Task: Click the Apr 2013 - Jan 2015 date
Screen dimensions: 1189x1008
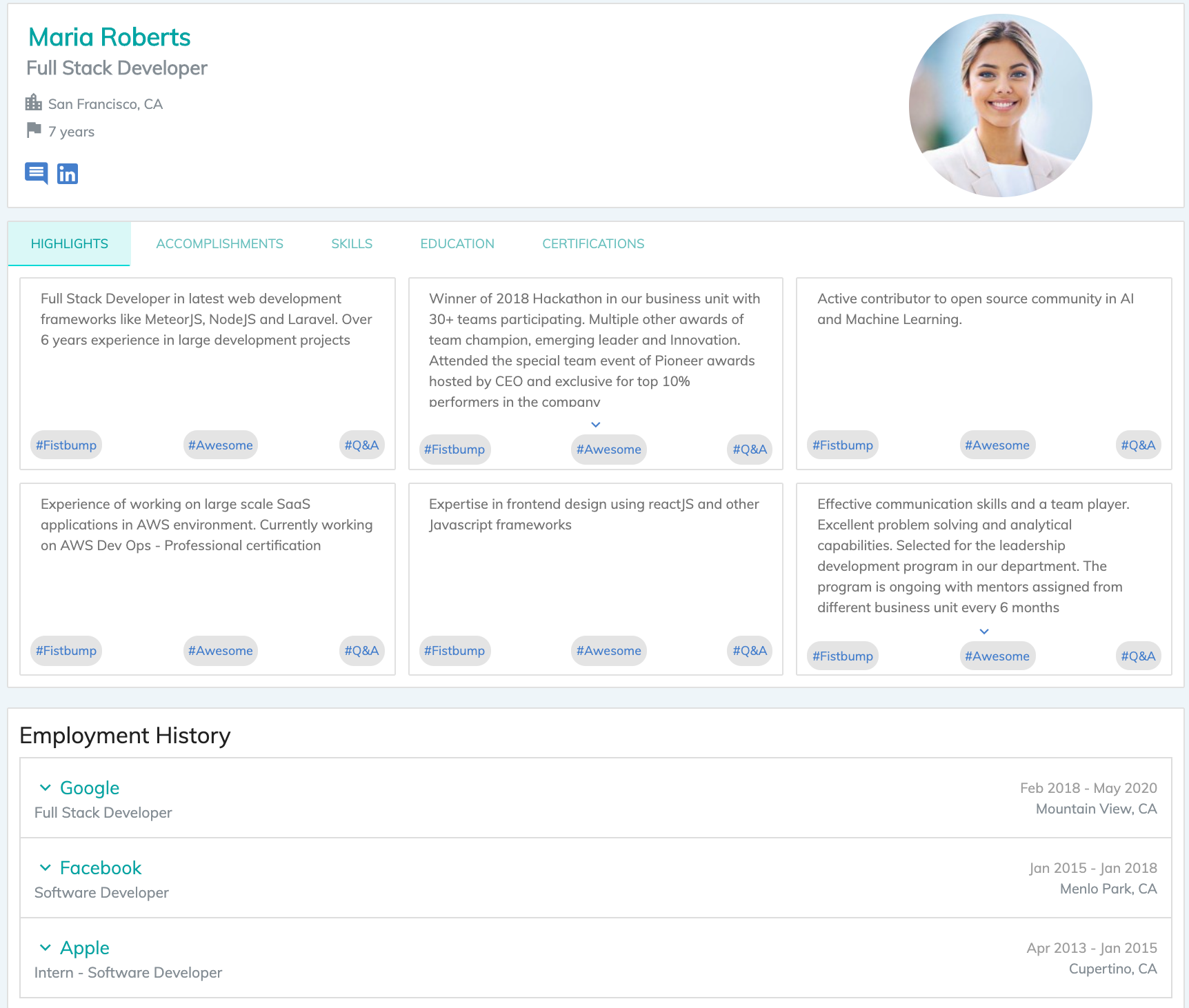Action: pos(1092,948)
